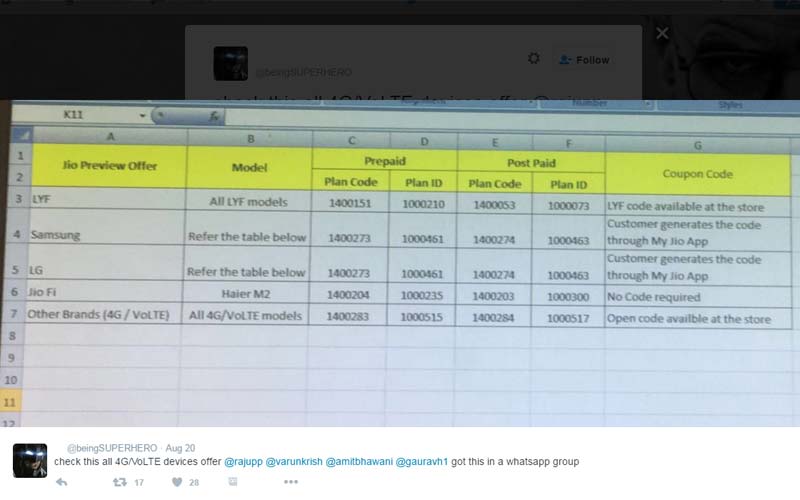800x500 pixels.
Task: Select column B header
Action: [x=250, y=139]
